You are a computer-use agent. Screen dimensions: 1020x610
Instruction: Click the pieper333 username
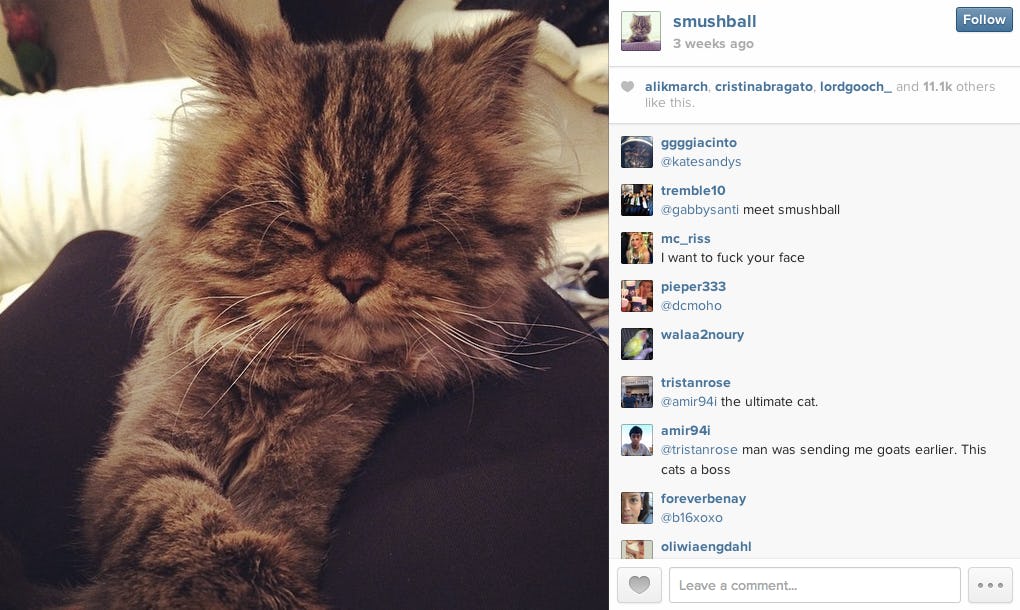pos(693,287)
